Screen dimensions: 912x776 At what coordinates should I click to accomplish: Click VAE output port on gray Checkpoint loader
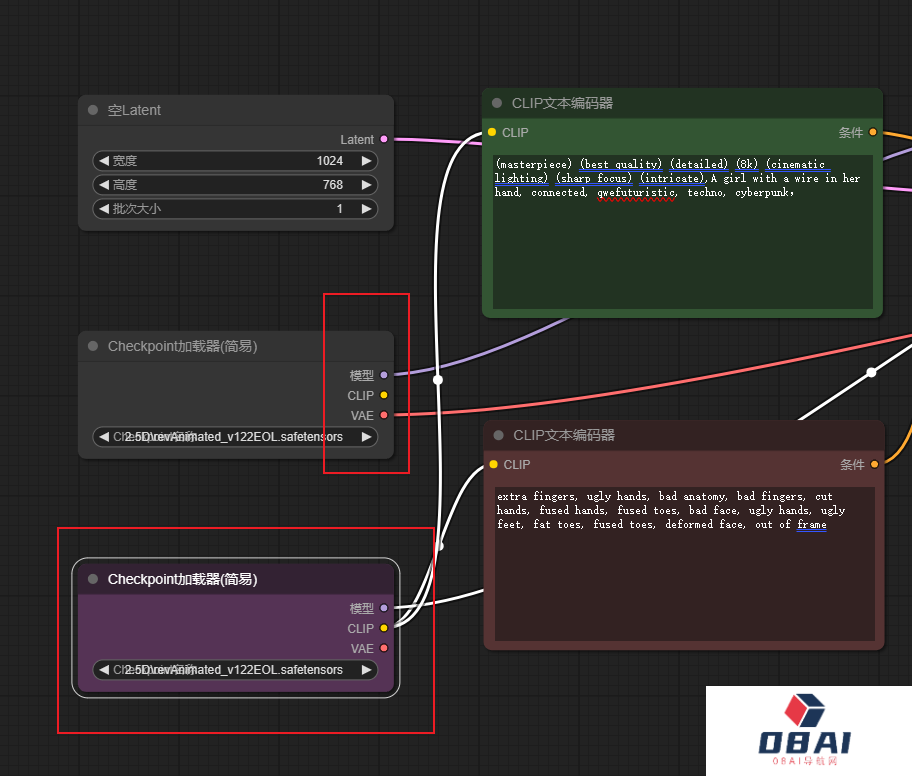point(384,416)
